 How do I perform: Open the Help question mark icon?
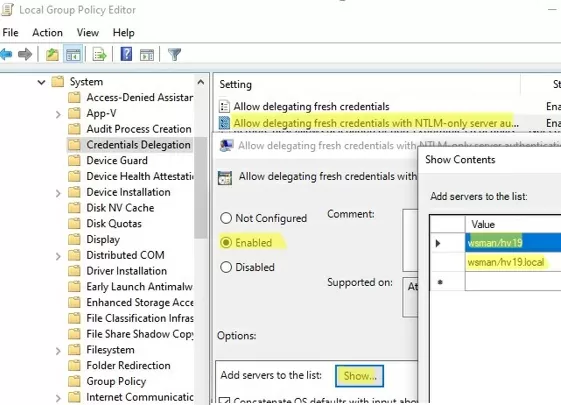coord(126,54)
